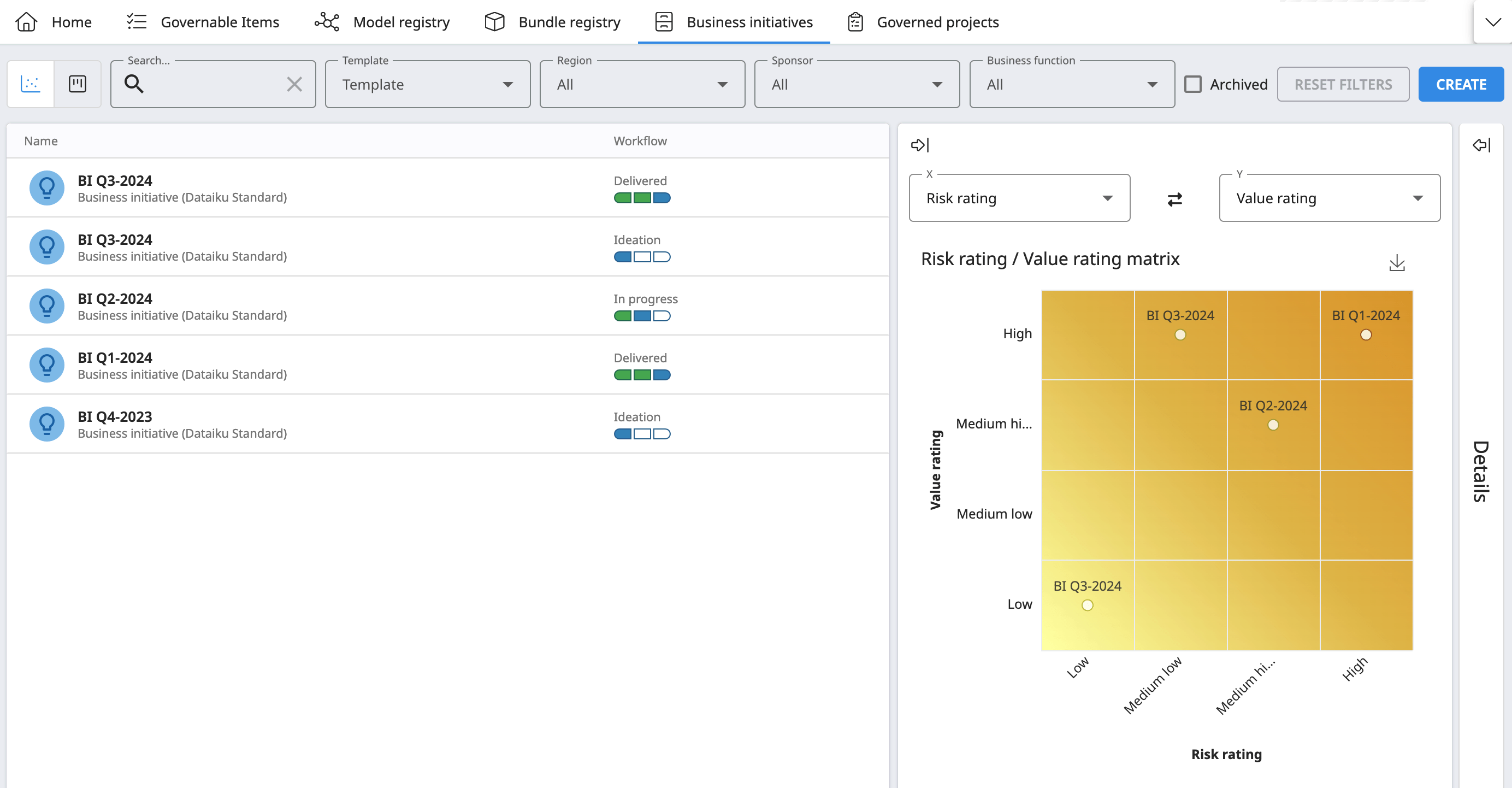Select Business initiatives tab
This screenshot has height=788, width=1512.
(x=734, y=22)
